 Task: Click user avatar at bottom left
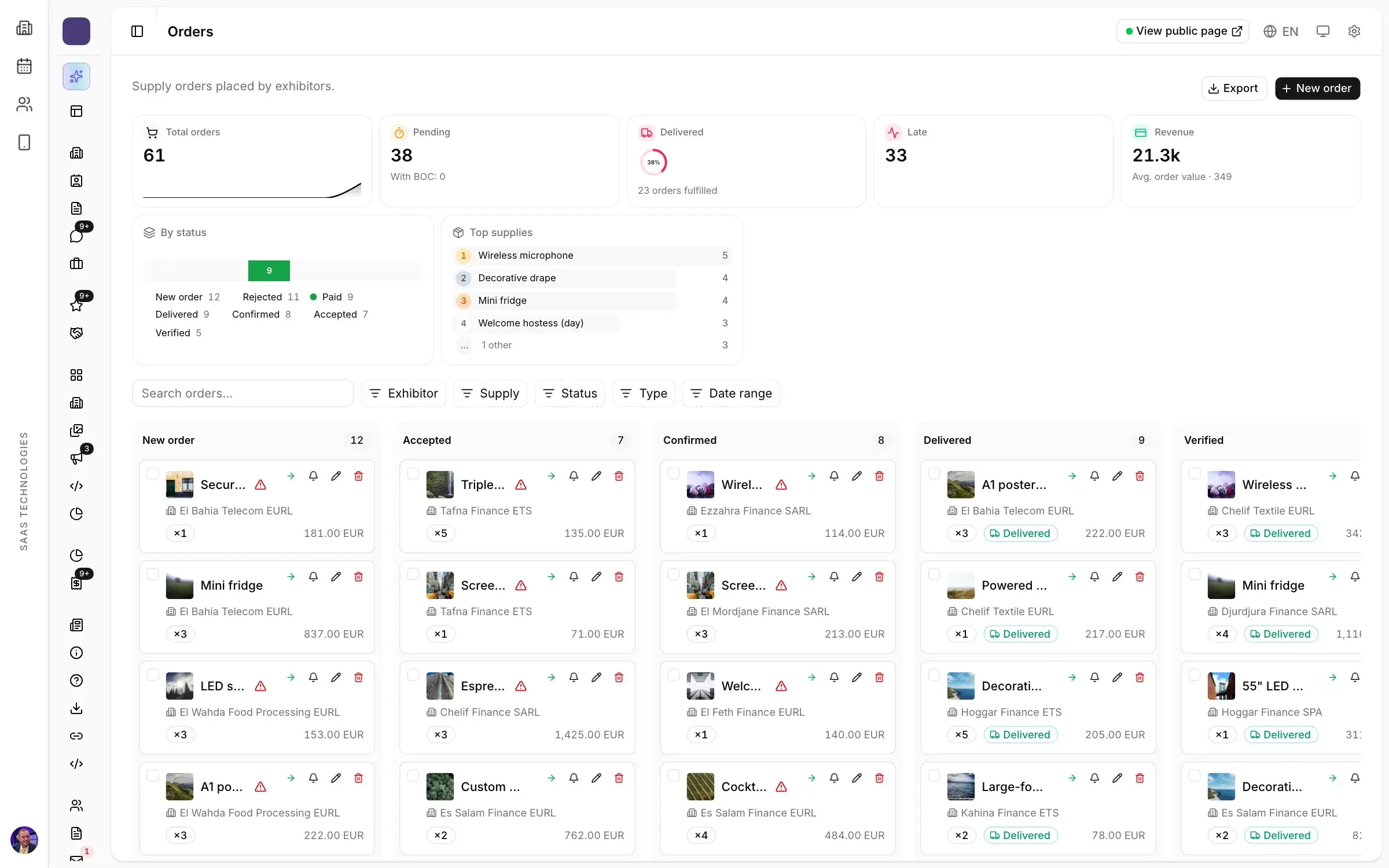point(24,840)
